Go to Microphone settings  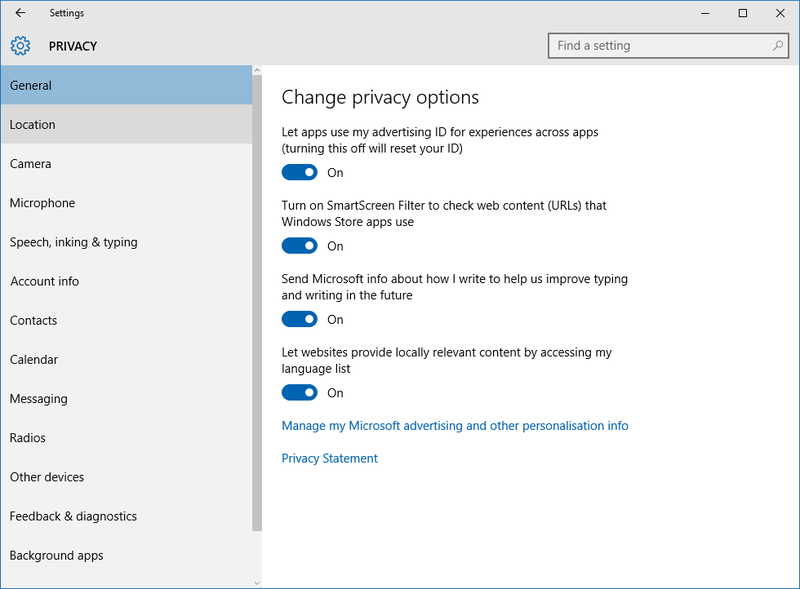point(127,203)
